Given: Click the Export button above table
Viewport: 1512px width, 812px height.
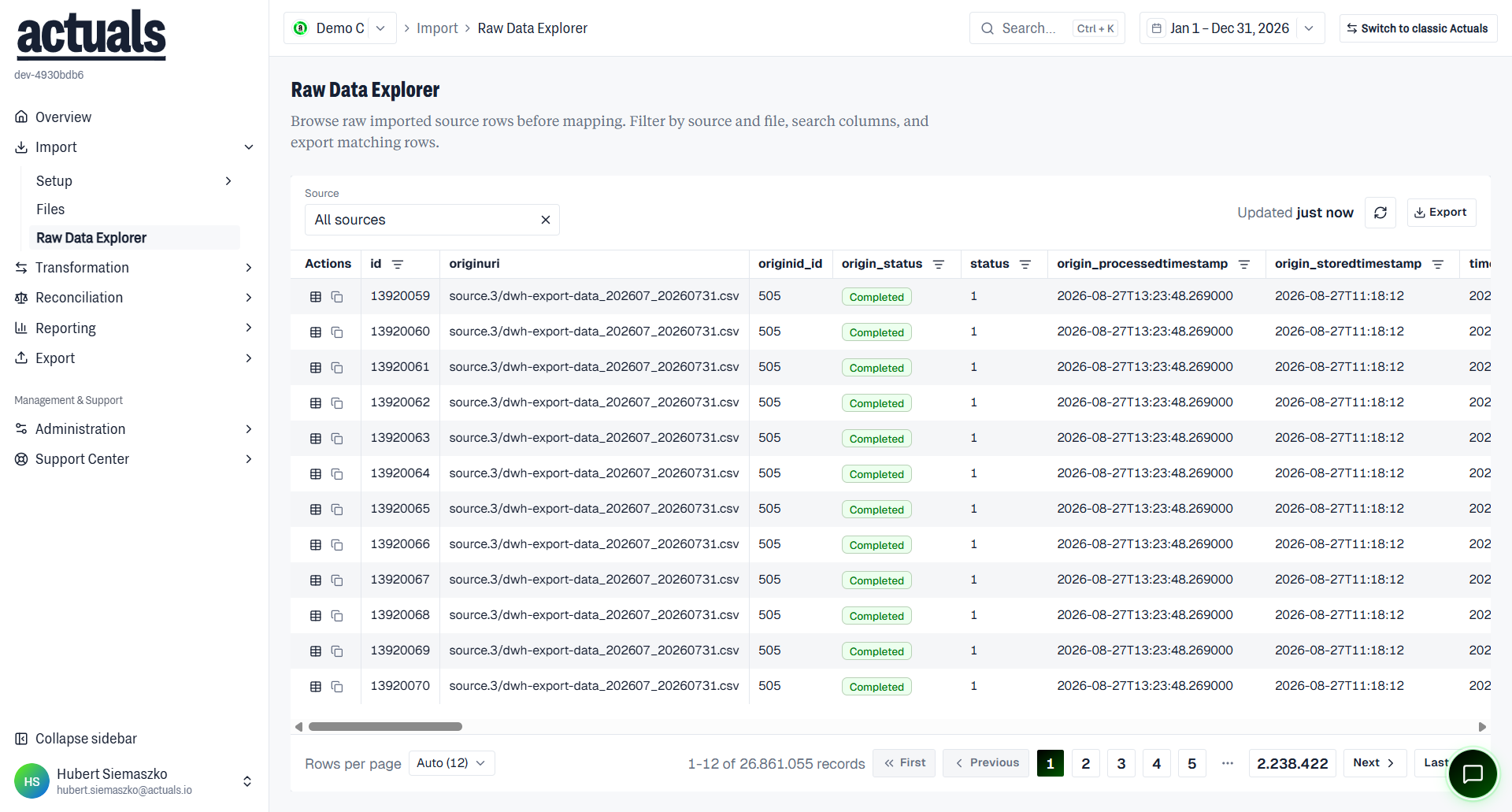Looking at the screenshot, I should (x=1441, y=213).
